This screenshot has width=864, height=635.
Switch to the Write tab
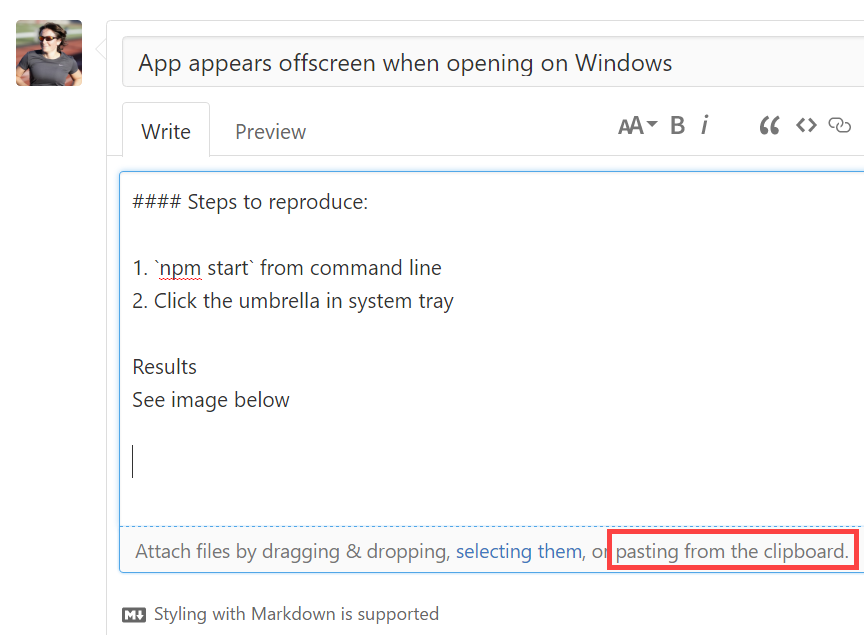tap(166, 131)
